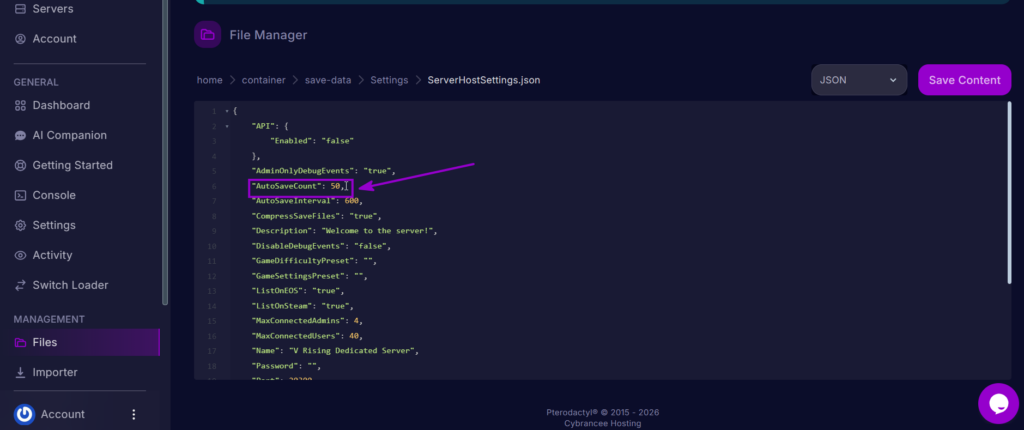This screenshot has width=1024, height=430.
Task: Click the "GameSettingsPreset" line
Action: [x=309, y=276]
